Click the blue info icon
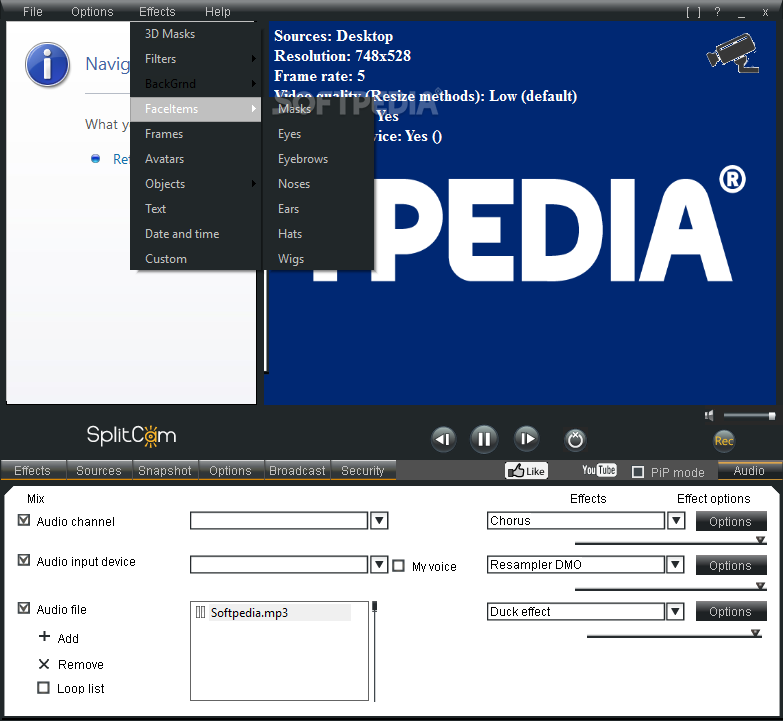The height and width of the screenshot is (721, 783). pos(47,65)
